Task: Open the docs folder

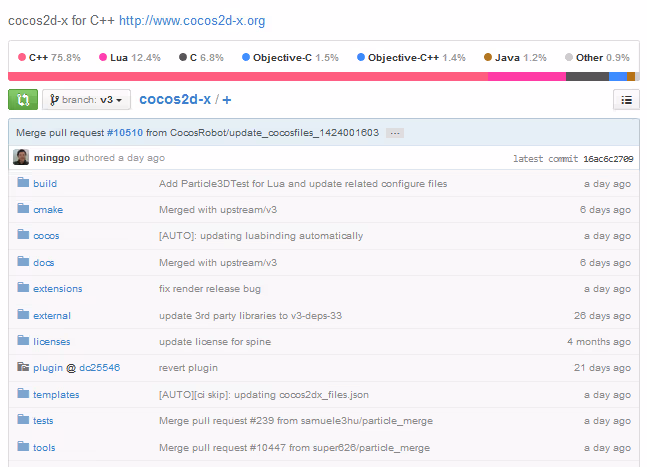Action: click(x=44, y=262)
